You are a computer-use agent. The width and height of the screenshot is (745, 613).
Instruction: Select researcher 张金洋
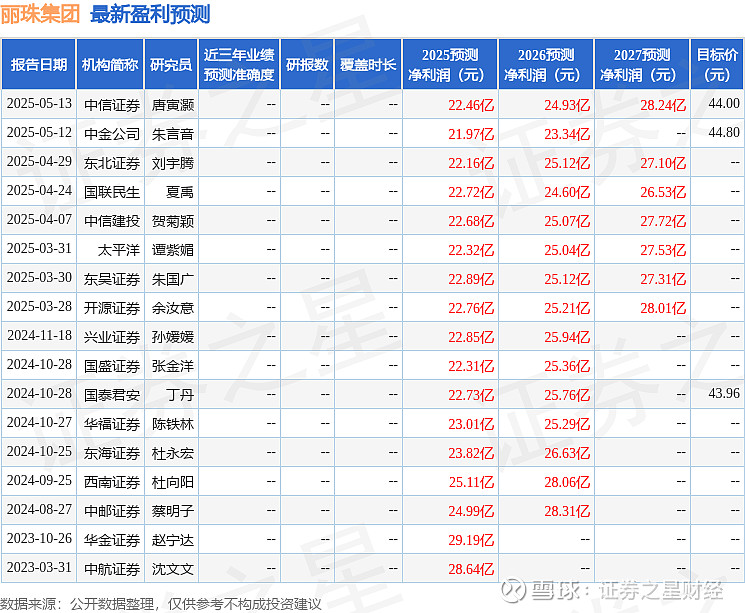pyautogui.click(x=173, y=366)
